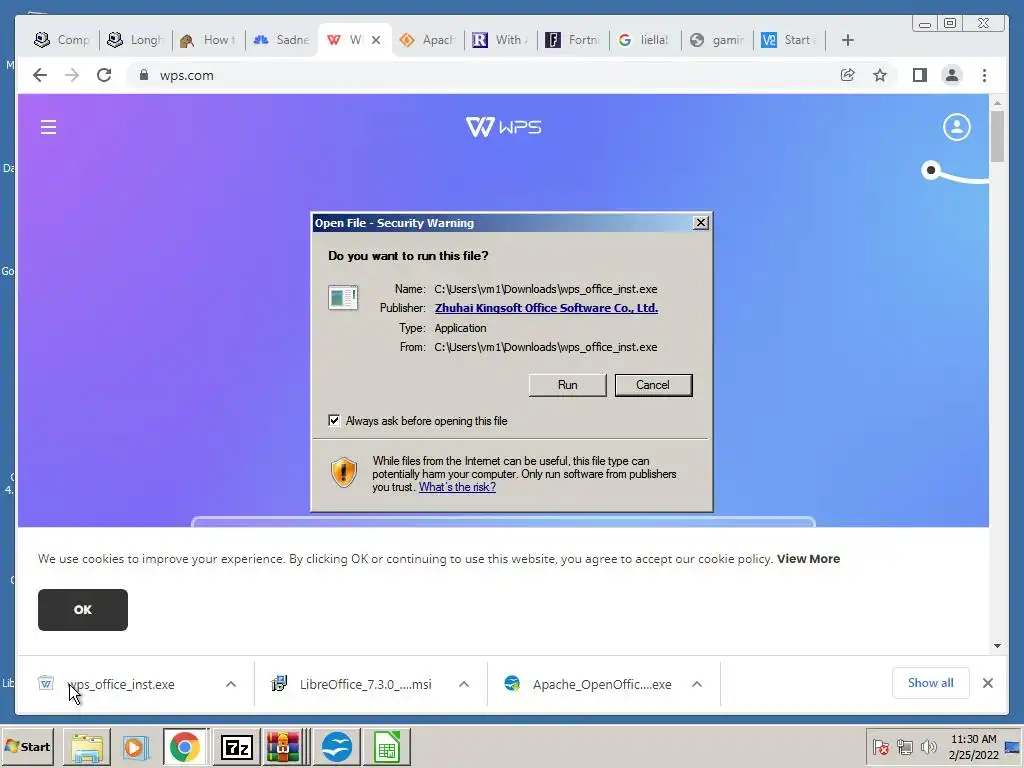Open the Chrome profile avatar
Viewport: 1024px width, 768px height.
coord(952,75)
